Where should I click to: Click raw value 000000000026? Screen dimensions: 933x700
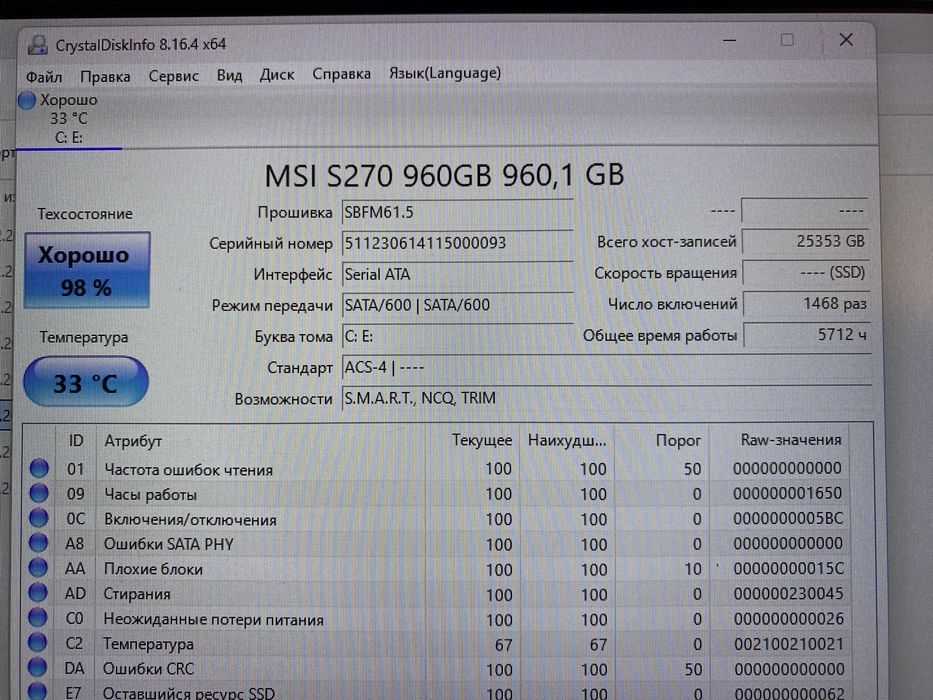[x=789, y=618]
